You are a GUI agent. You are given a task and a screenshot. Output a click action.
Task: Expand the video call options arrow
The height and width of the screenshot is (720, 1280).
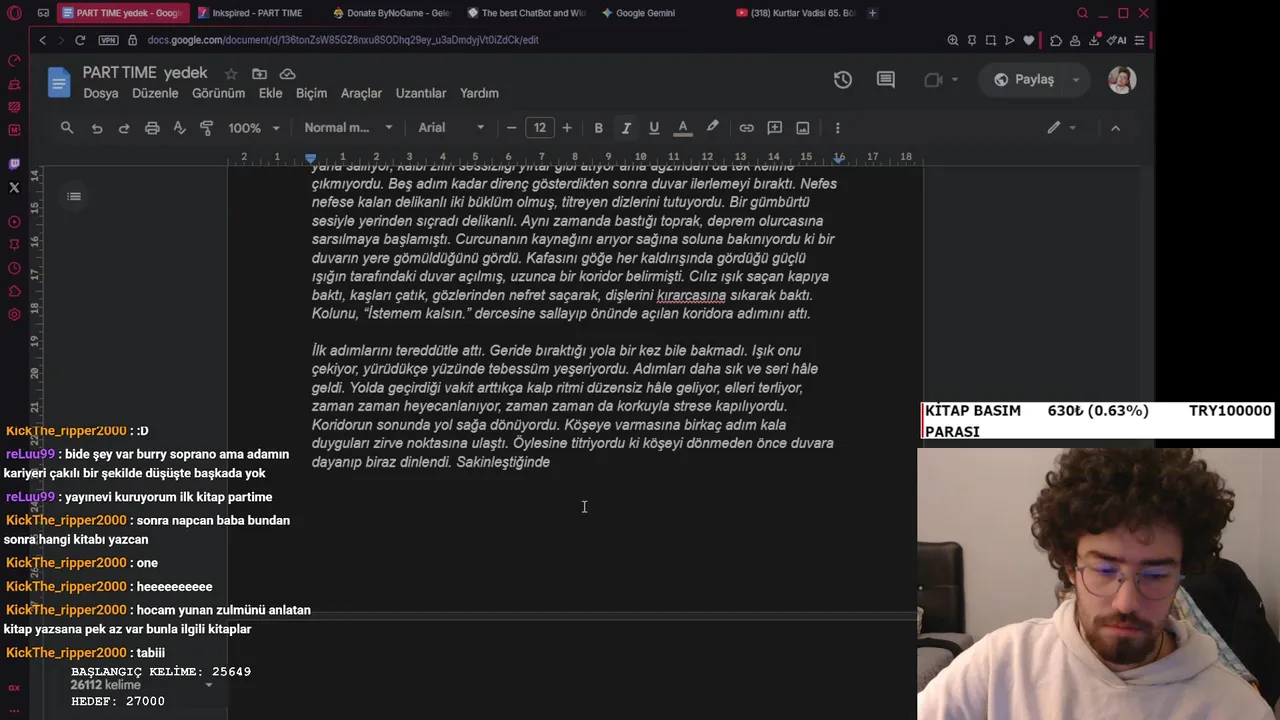tap(955, 80)
